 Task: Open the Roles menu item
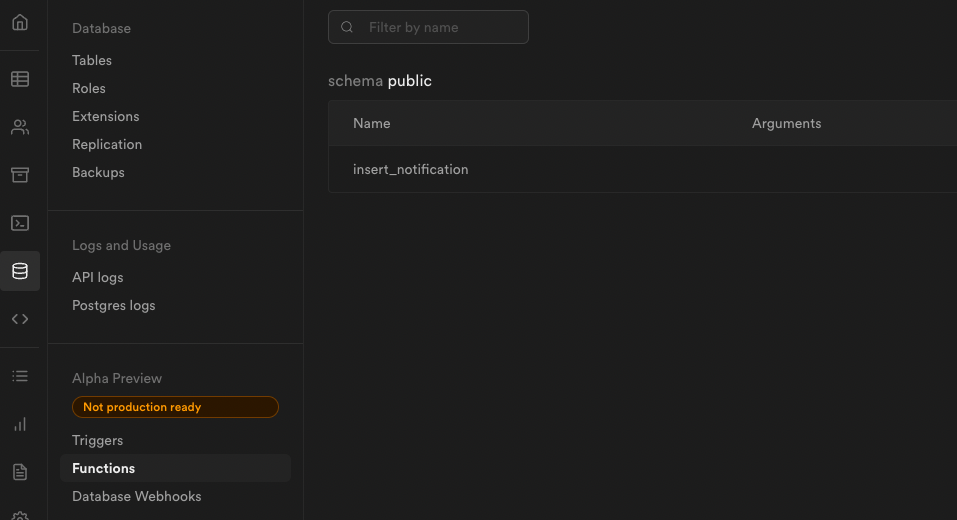pos(88,88)
